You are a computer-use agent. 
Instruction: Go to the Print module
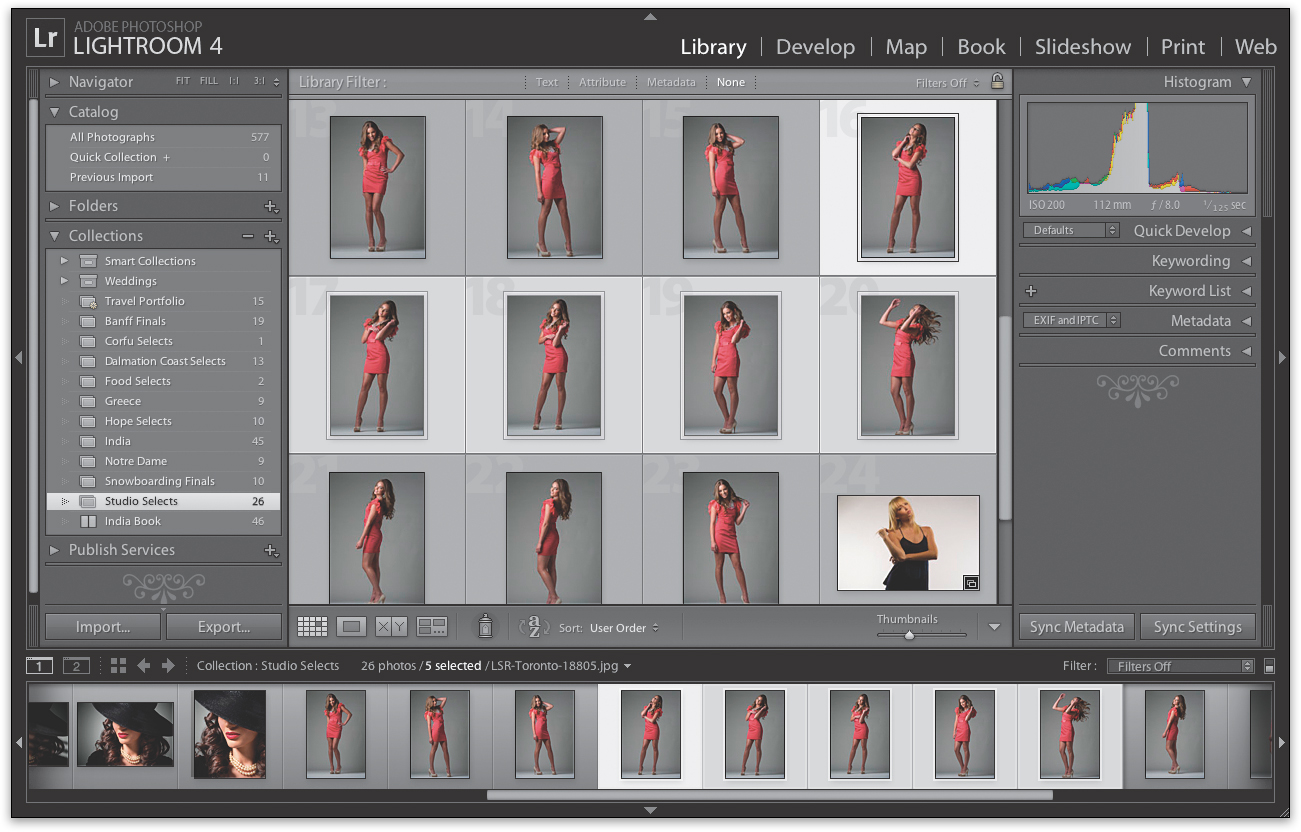[x=1183, y=46]
